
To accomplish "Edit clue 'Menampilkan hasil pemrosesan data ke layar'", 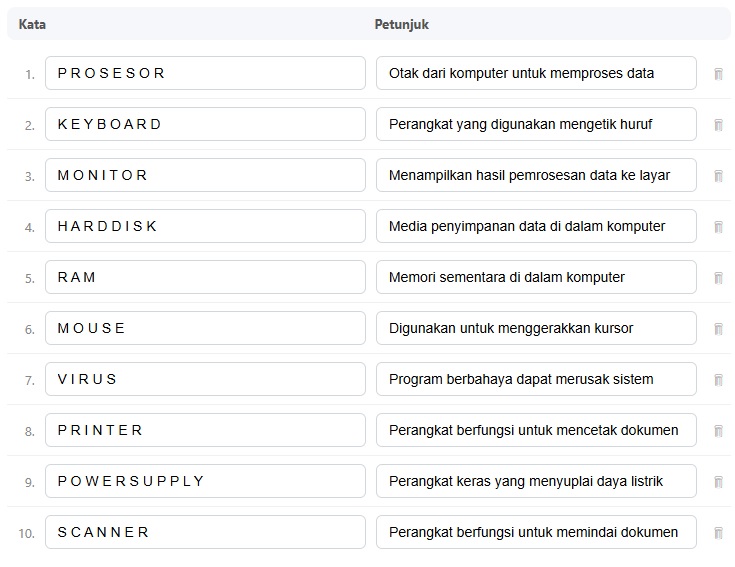I will pos(536,175).
